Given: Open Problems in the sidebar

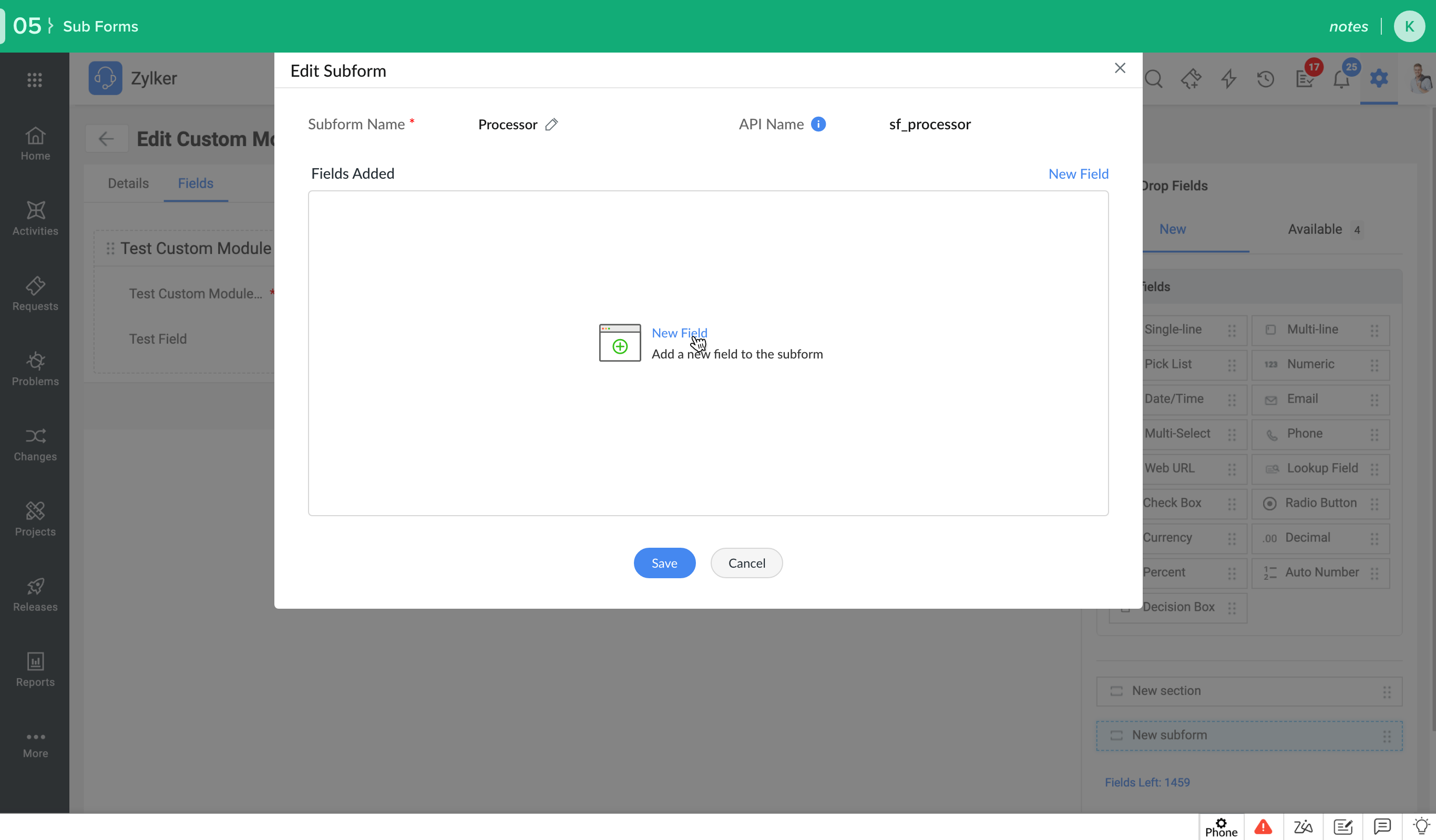Looking at the screenshot, I should pos(35,368).
